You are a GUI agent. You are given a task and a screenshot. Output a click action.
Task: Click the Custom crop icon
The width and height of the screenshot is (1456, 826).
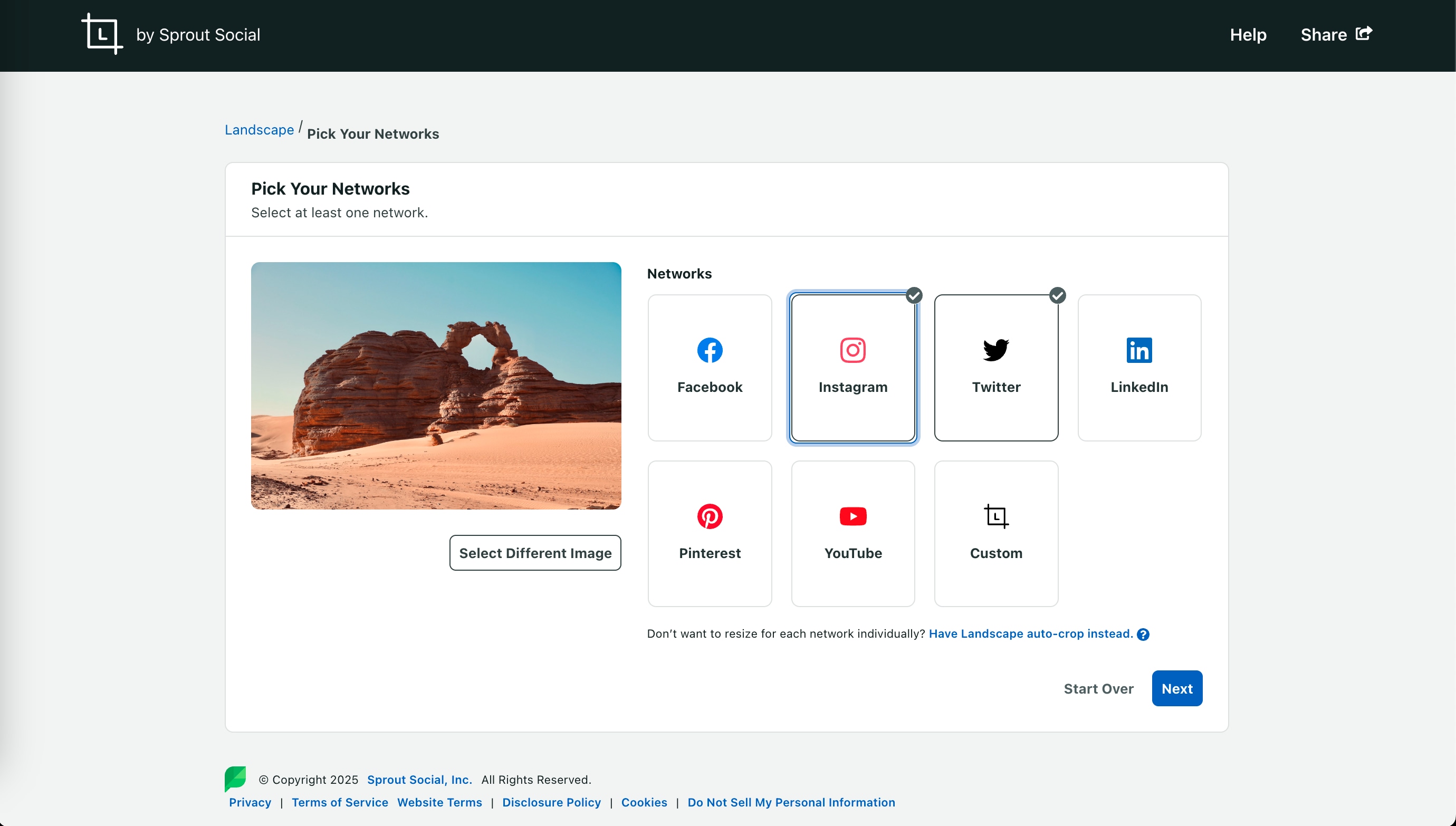(x=996, y=516)
